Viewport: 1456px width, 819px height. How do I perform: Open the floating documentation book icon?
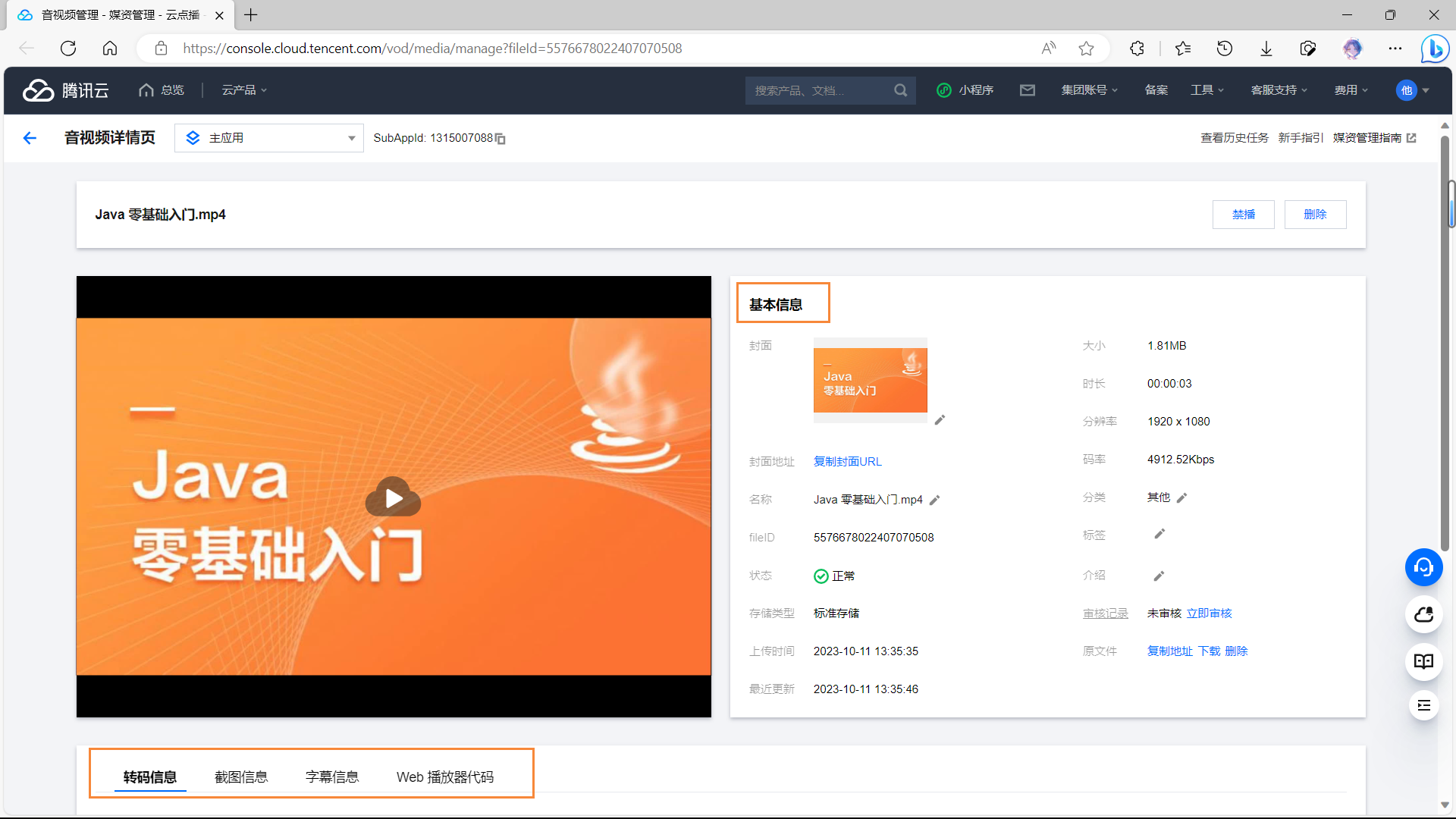pyautogui.click(x=1423, y=661)
